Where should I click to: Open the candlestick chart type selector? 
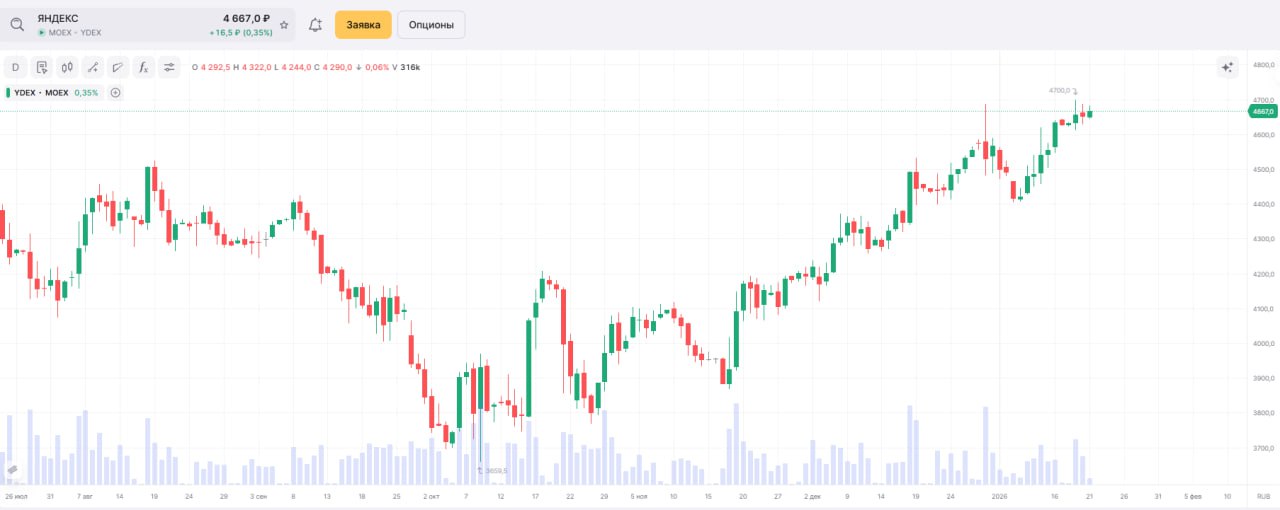(x=68, y=67)
